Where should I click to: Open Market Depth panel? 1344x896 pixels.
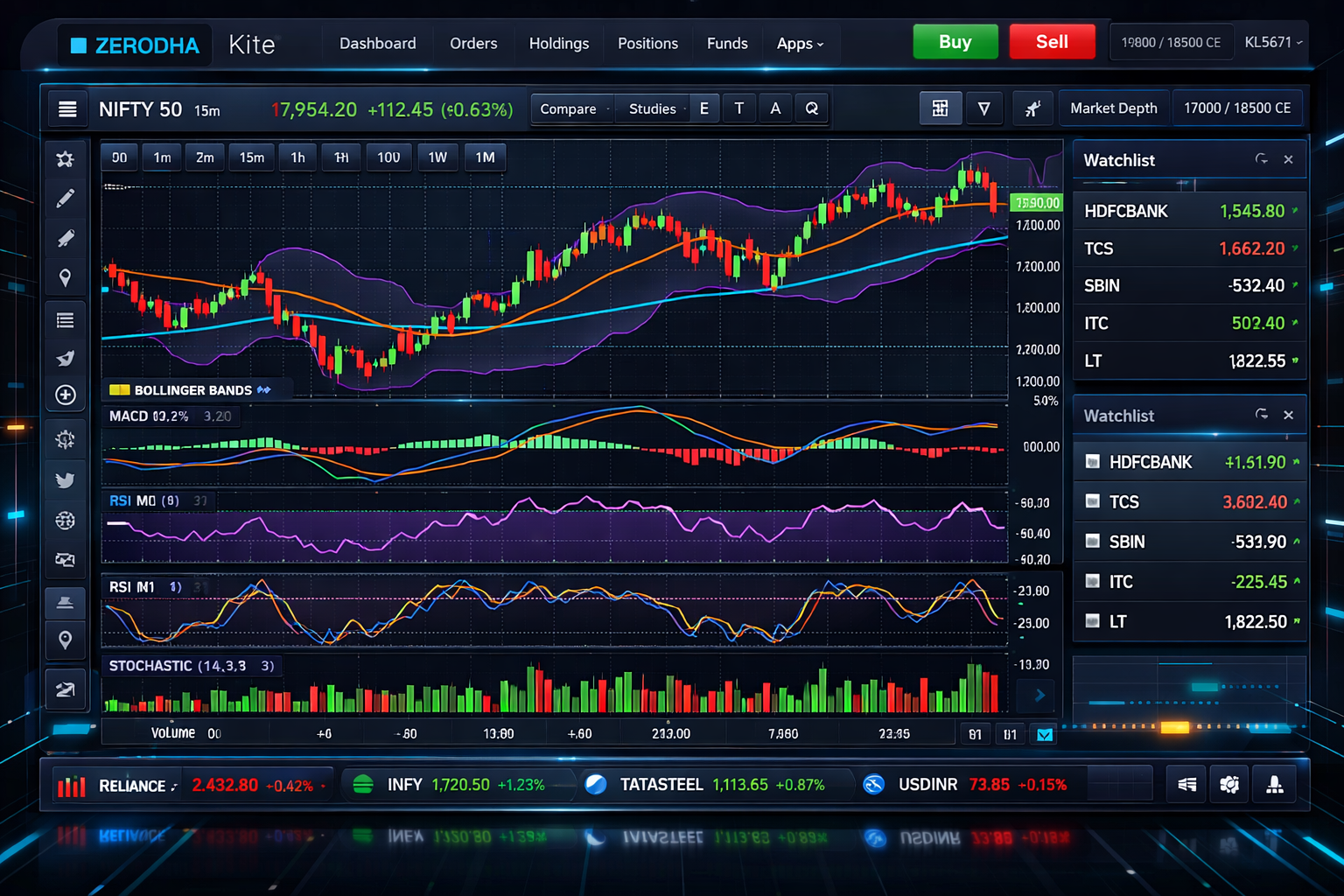pyautogui.click(x=1113, y=108)
